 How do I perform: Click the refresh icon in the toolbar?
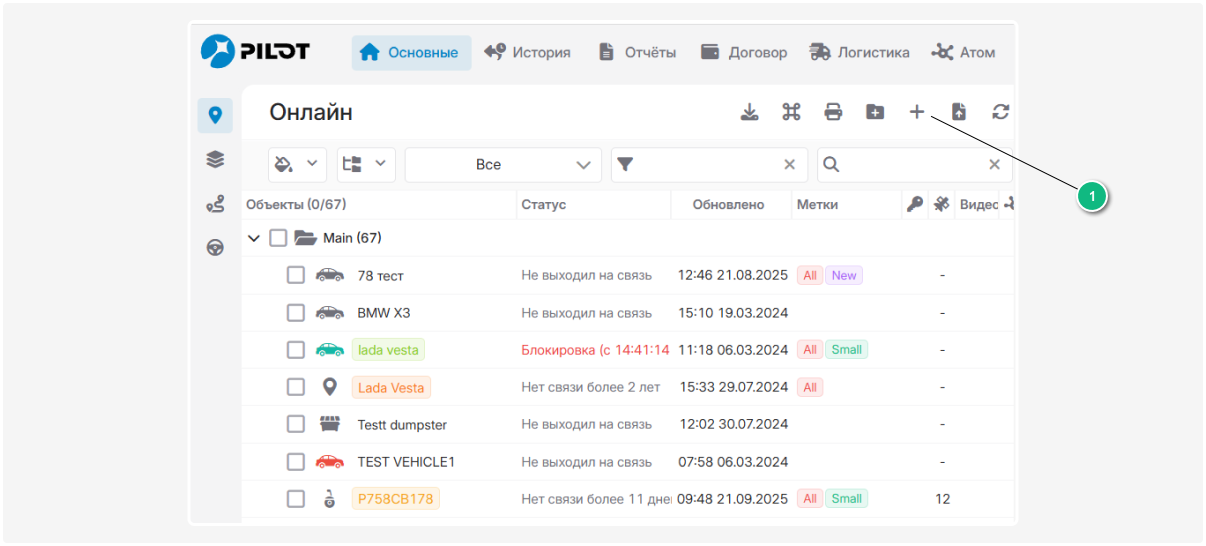[x=1000, y=112]
